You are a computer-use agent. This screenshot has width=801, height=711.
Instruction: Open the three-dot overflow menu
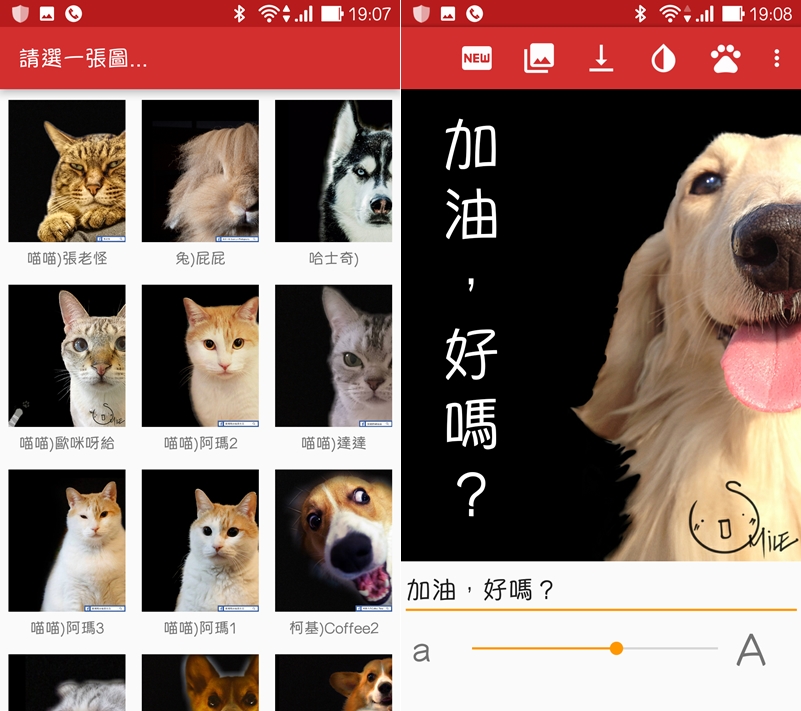click(x=776, y=59)
